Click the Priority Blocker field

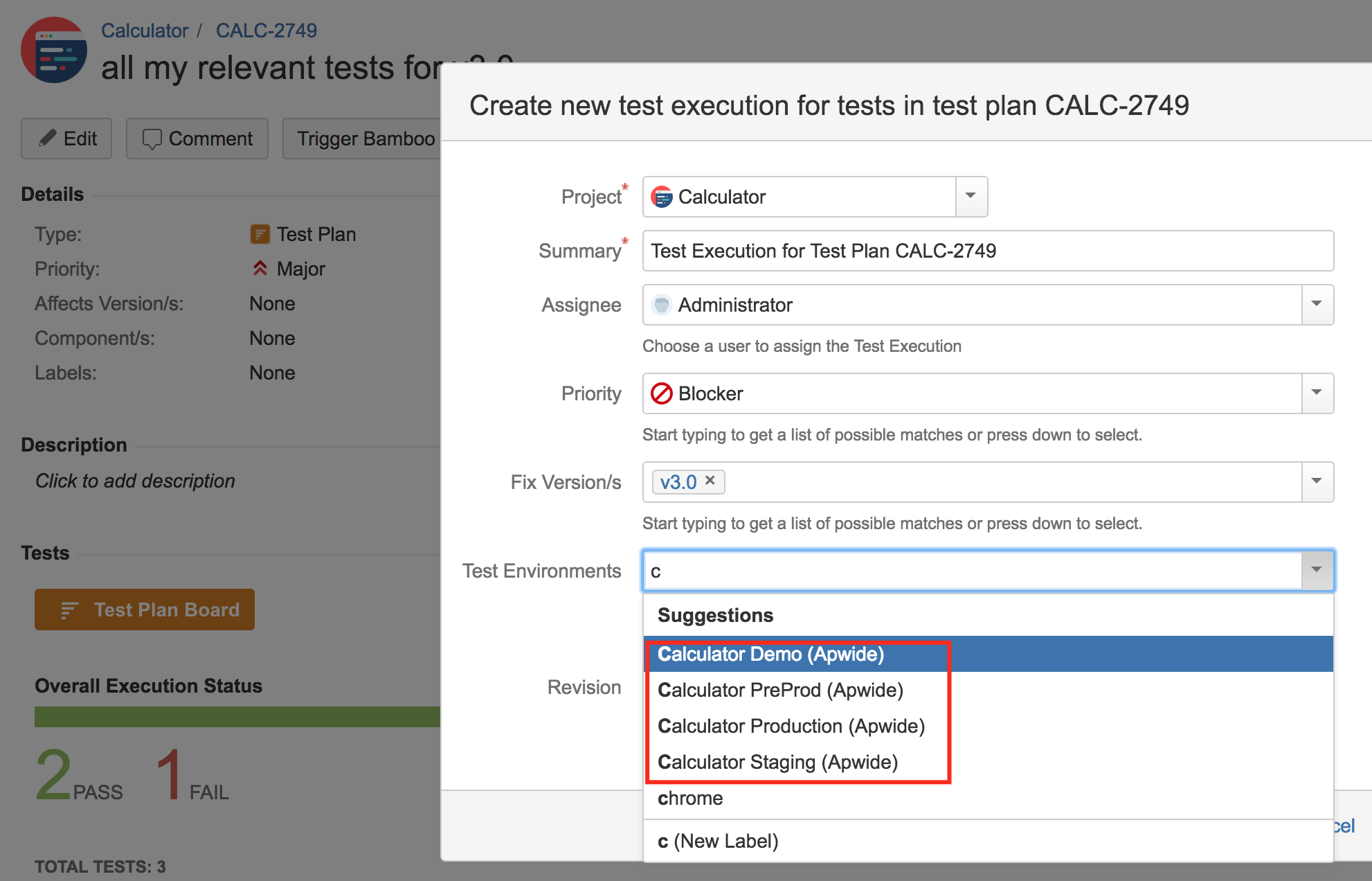point(988,393)
